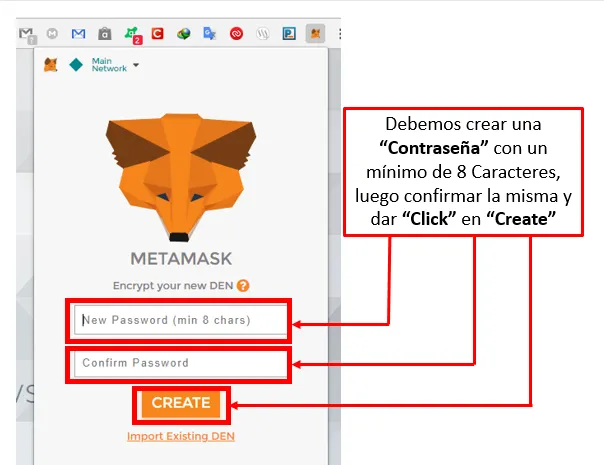Open the blue Mail envelope extension
This screenshot has height=465, width=604.
pos(78,34)
